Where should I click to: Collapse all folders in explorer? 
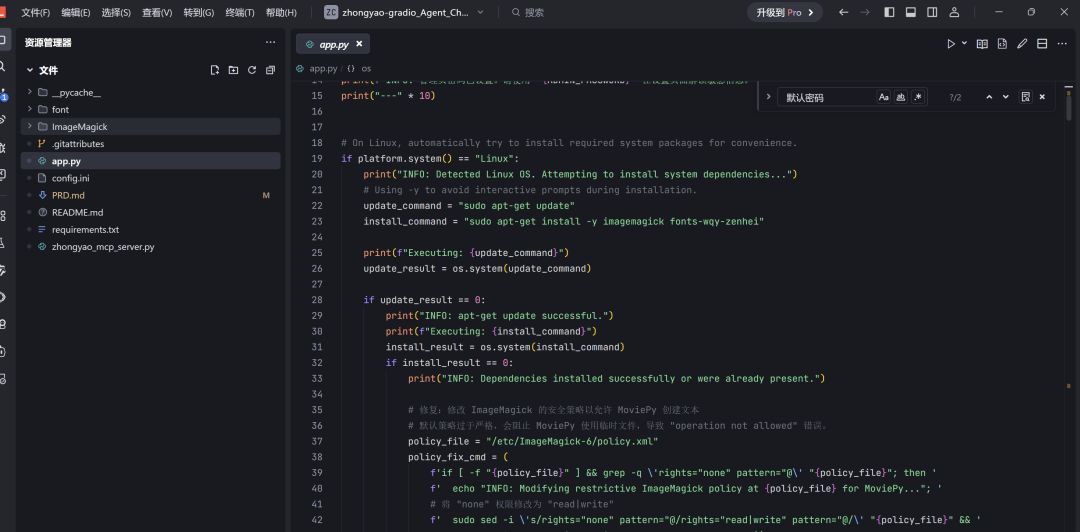(270, 70)
